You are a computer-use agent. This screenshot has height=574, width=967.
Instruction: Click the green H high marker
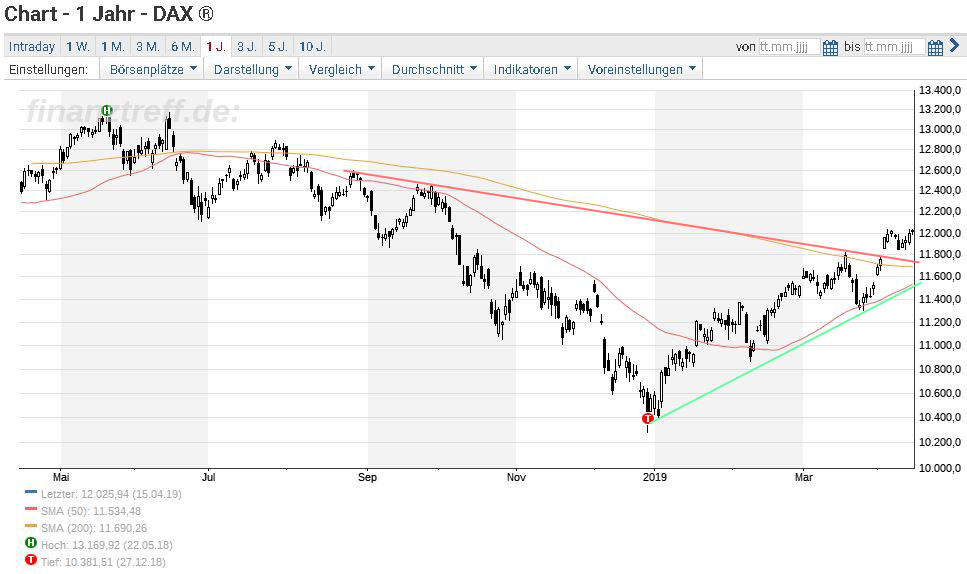click(x=107, y=110)
